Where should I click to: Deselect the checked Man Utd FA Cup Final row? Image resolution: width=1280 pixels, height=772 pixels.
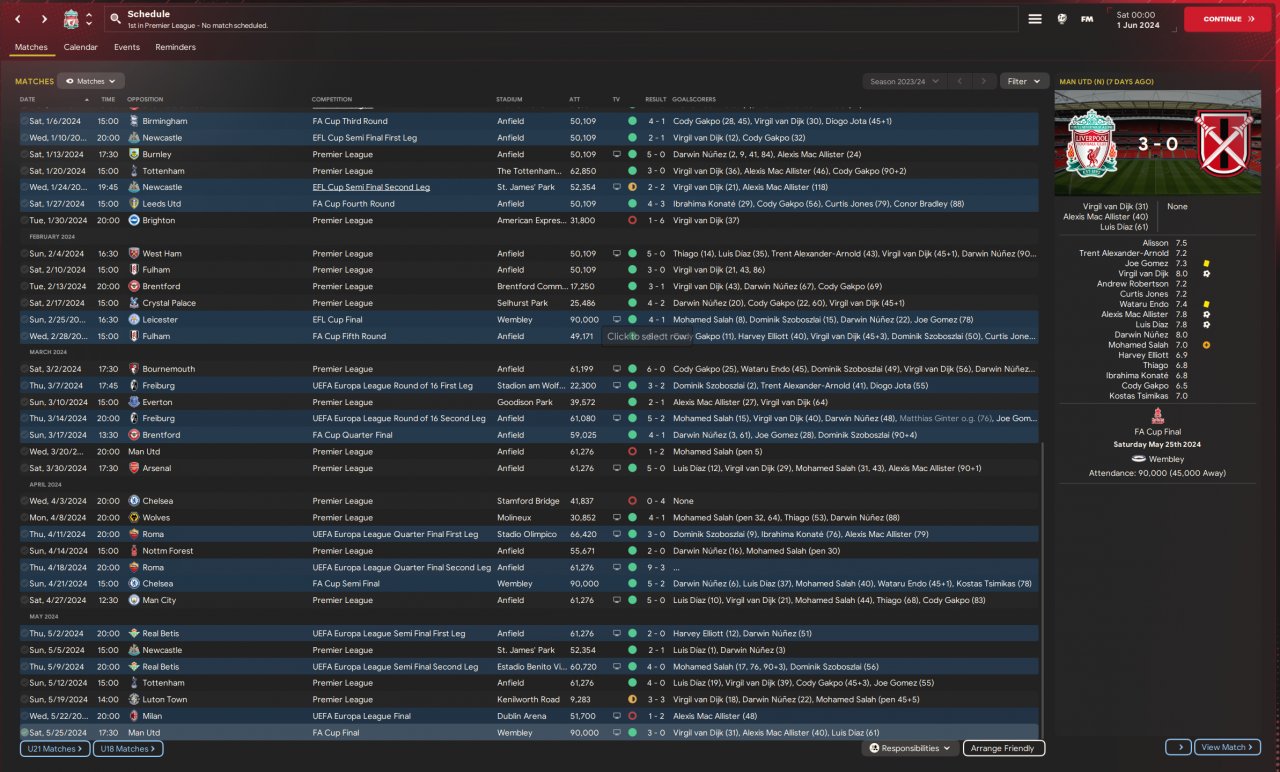25,733
